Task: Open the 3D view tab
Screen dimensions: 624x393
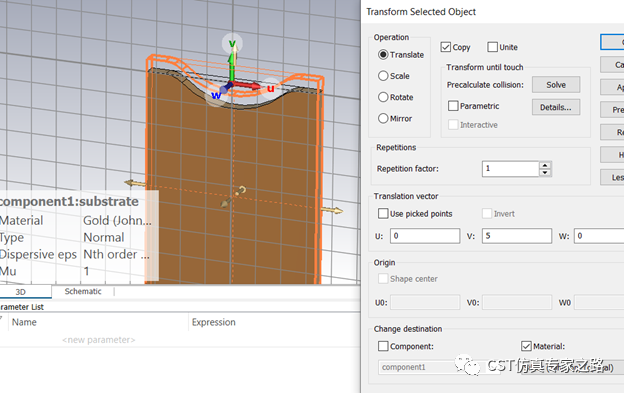Action: coord(21,292)
